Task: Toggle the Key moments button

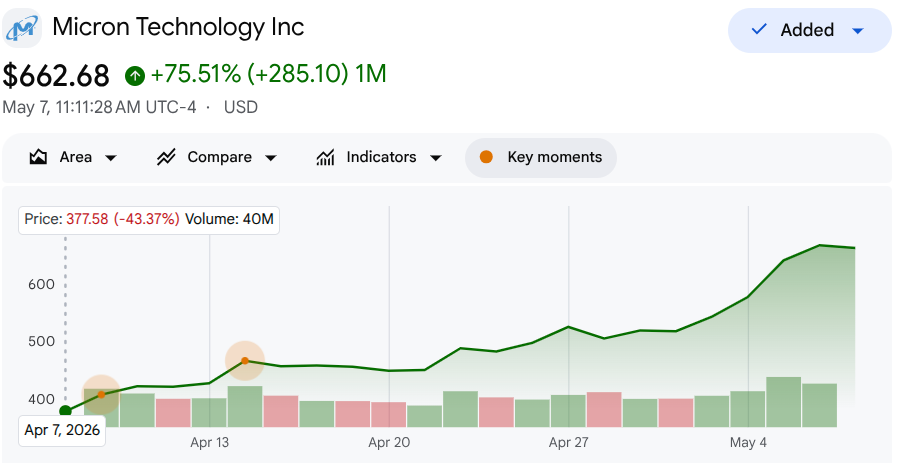Action: pos(541,158)
